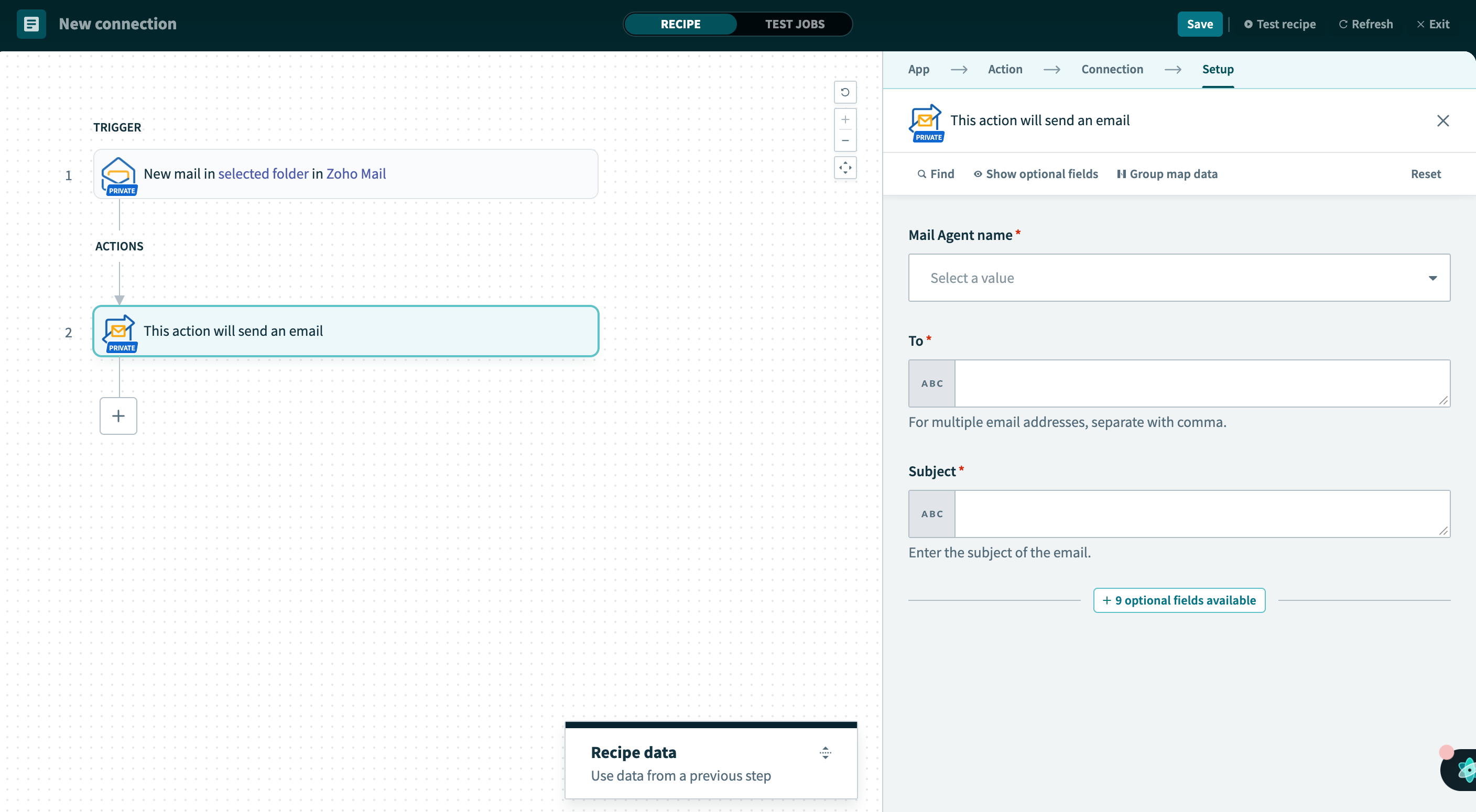
Task: Toggle Show optional fields
Action: click(x=1035, y=174)
